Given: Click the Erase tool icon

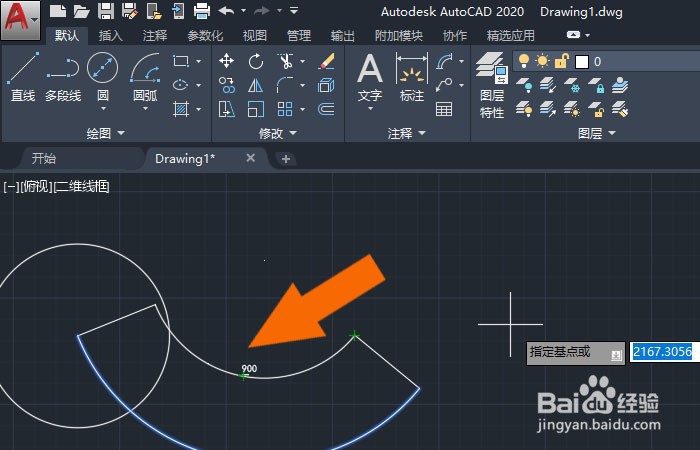Looking at the screenshot, I should click(327, 61).
